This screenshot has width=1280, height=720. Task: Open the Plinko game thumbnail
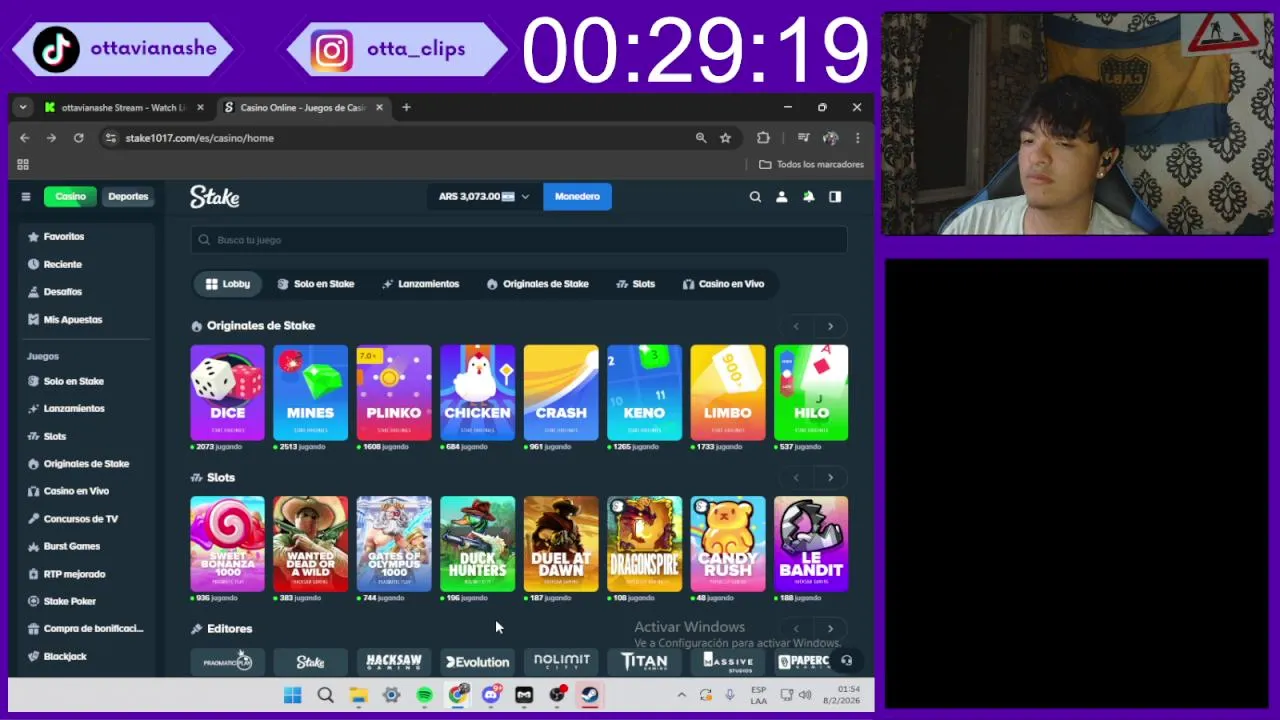click(x=394, y=393)
